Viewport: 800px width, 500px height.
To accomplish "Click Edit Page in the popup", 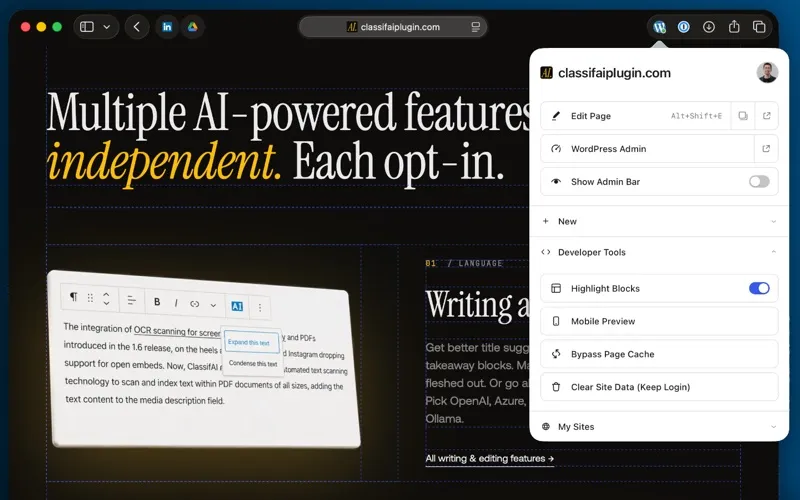I will click(636, 116).
